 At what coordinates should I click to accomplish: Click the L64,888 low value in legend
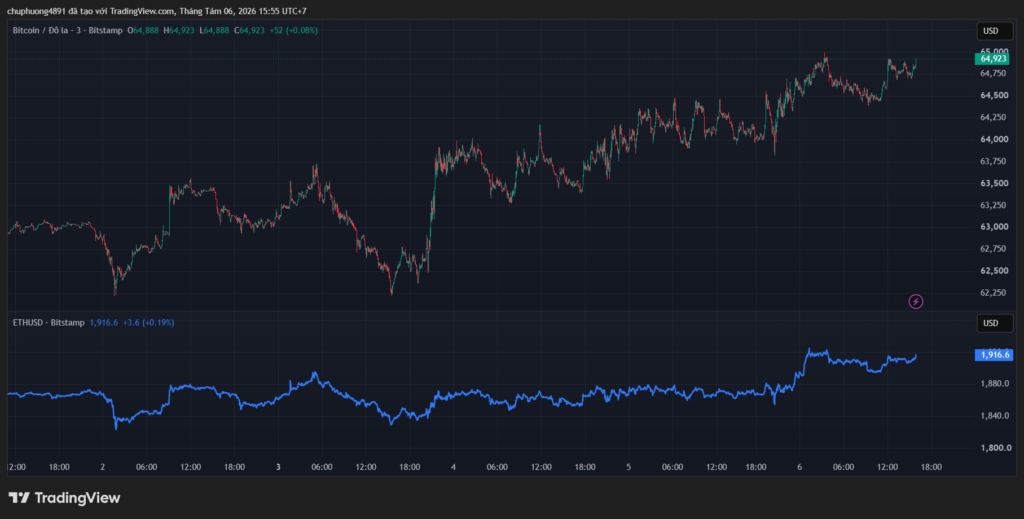point(214,31)
